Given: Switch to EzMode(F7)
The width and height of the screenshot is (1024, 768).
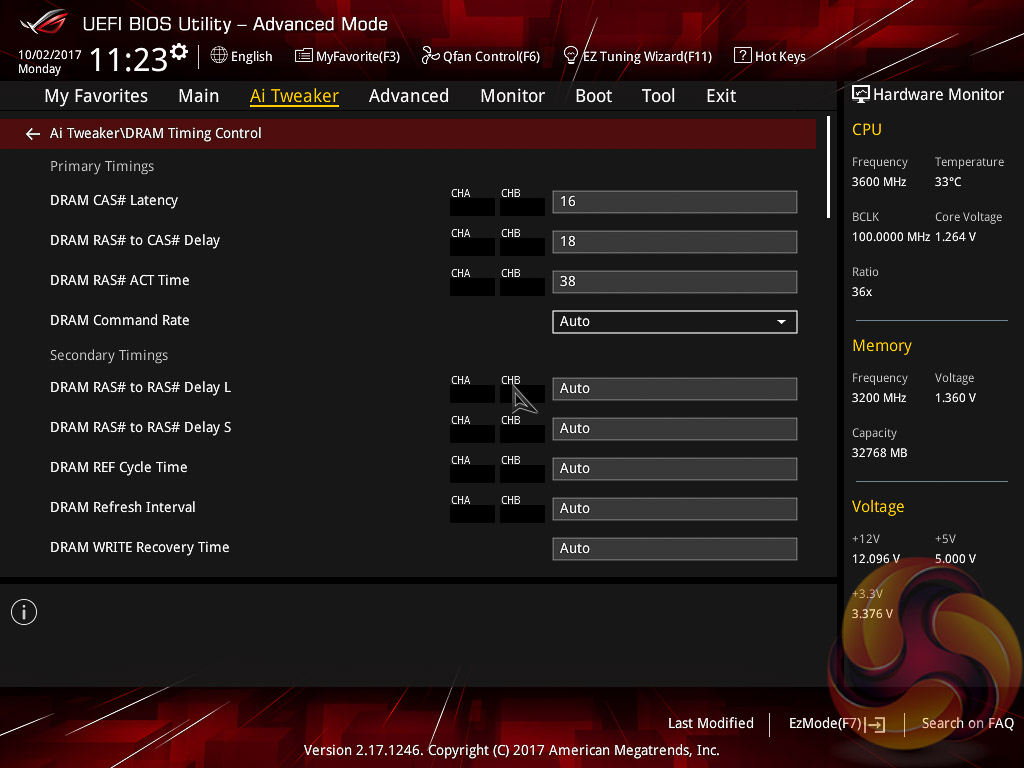Looking at the screenshot, I should (837, 724).
